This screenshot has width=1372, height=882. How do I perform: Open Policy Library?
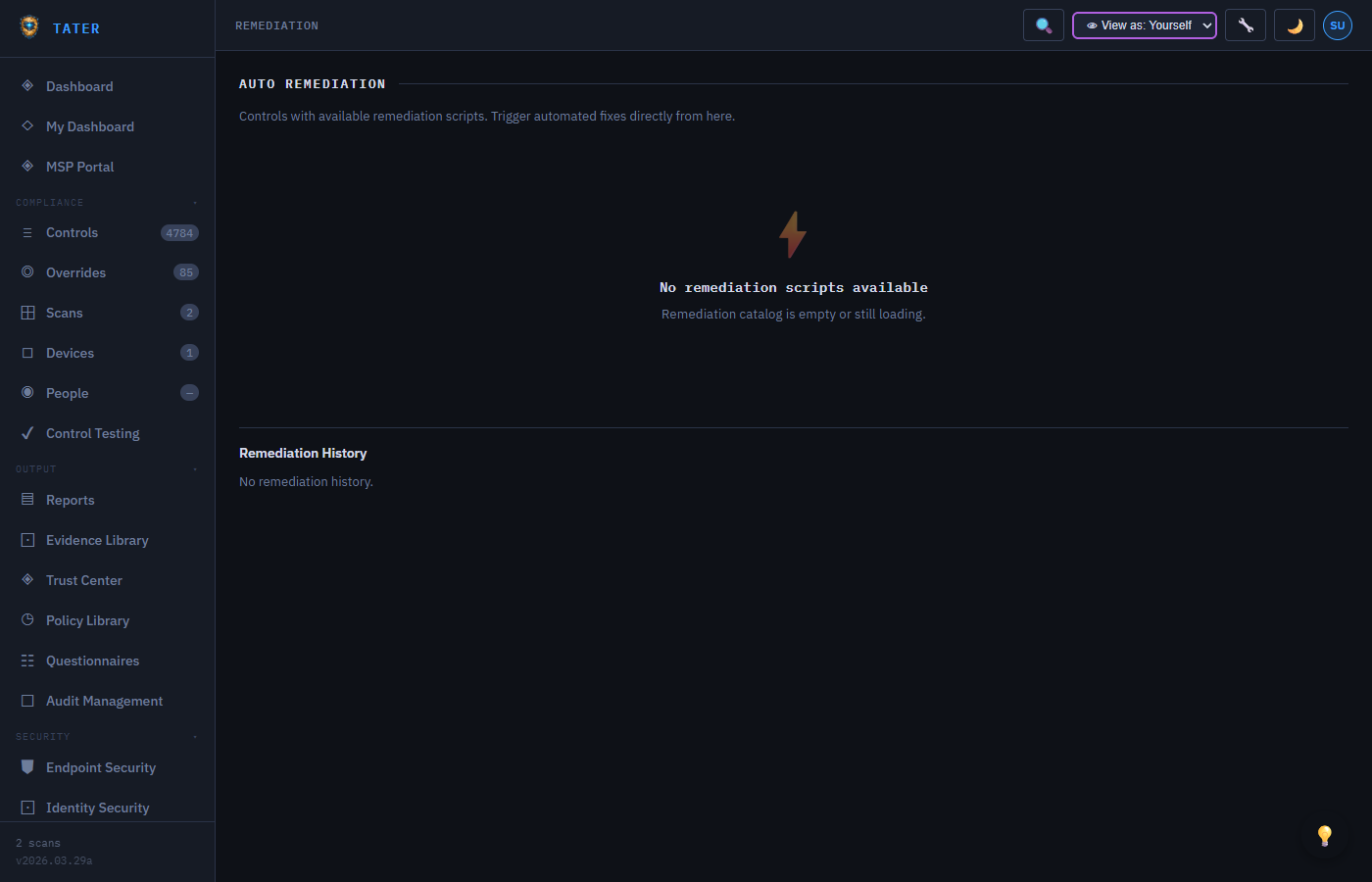(x=87, y=620)
